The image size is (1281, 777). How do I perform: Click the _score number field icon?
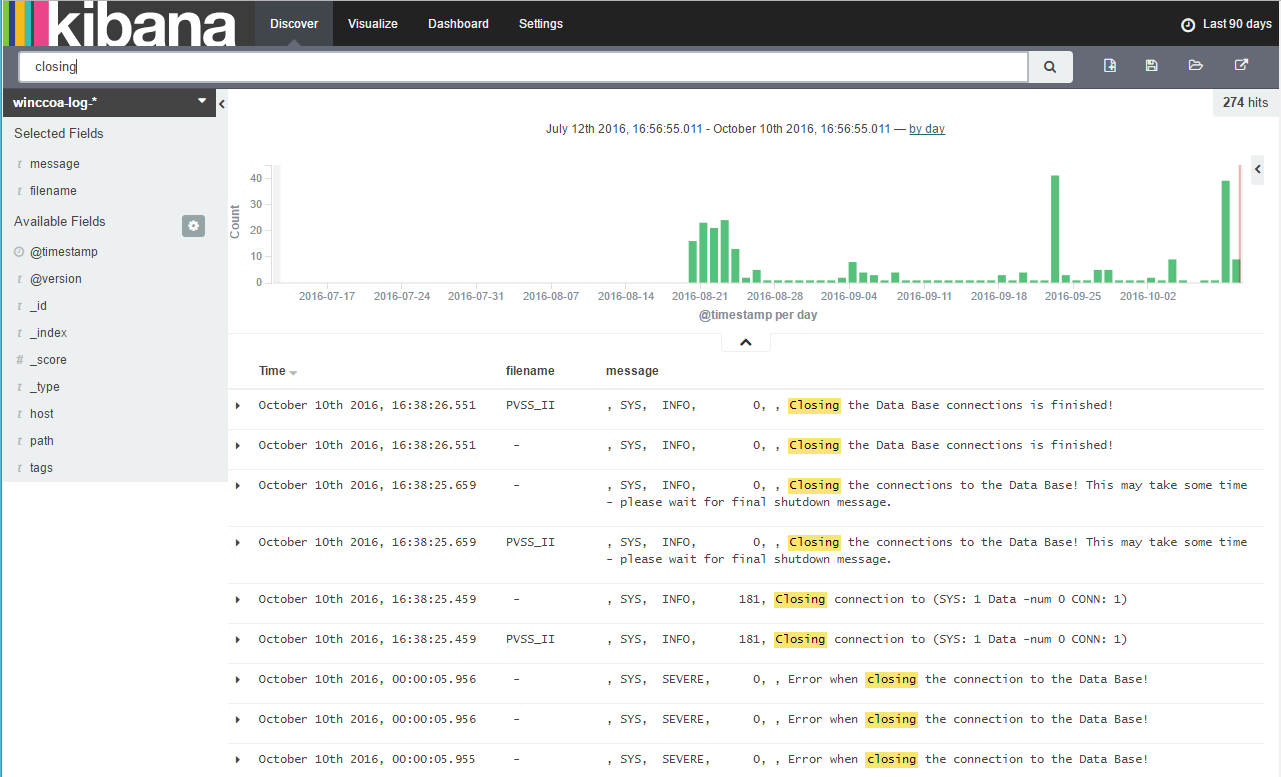19,360
